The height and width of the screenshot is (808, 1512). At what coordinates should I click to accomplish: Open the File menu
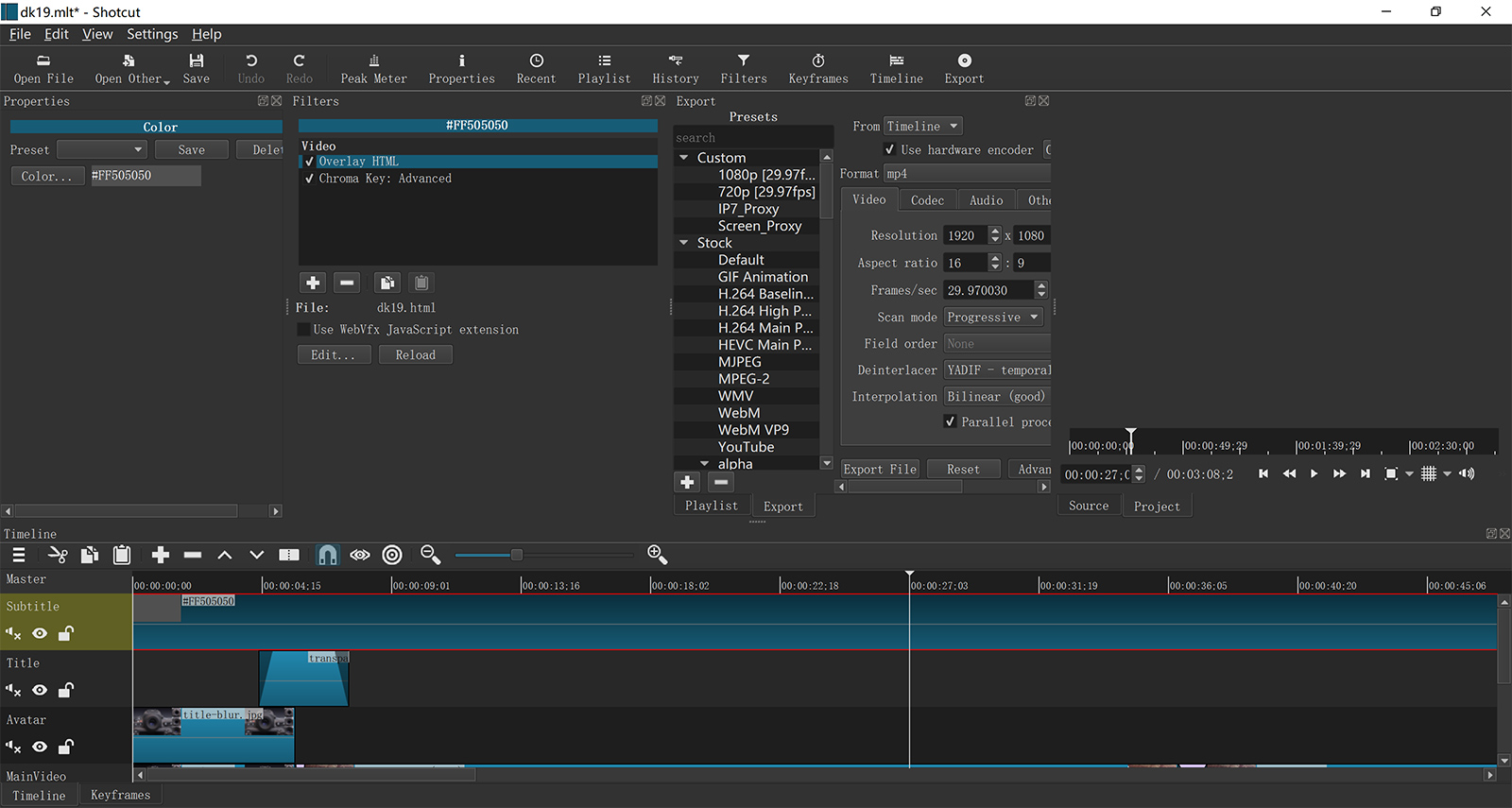20,34
